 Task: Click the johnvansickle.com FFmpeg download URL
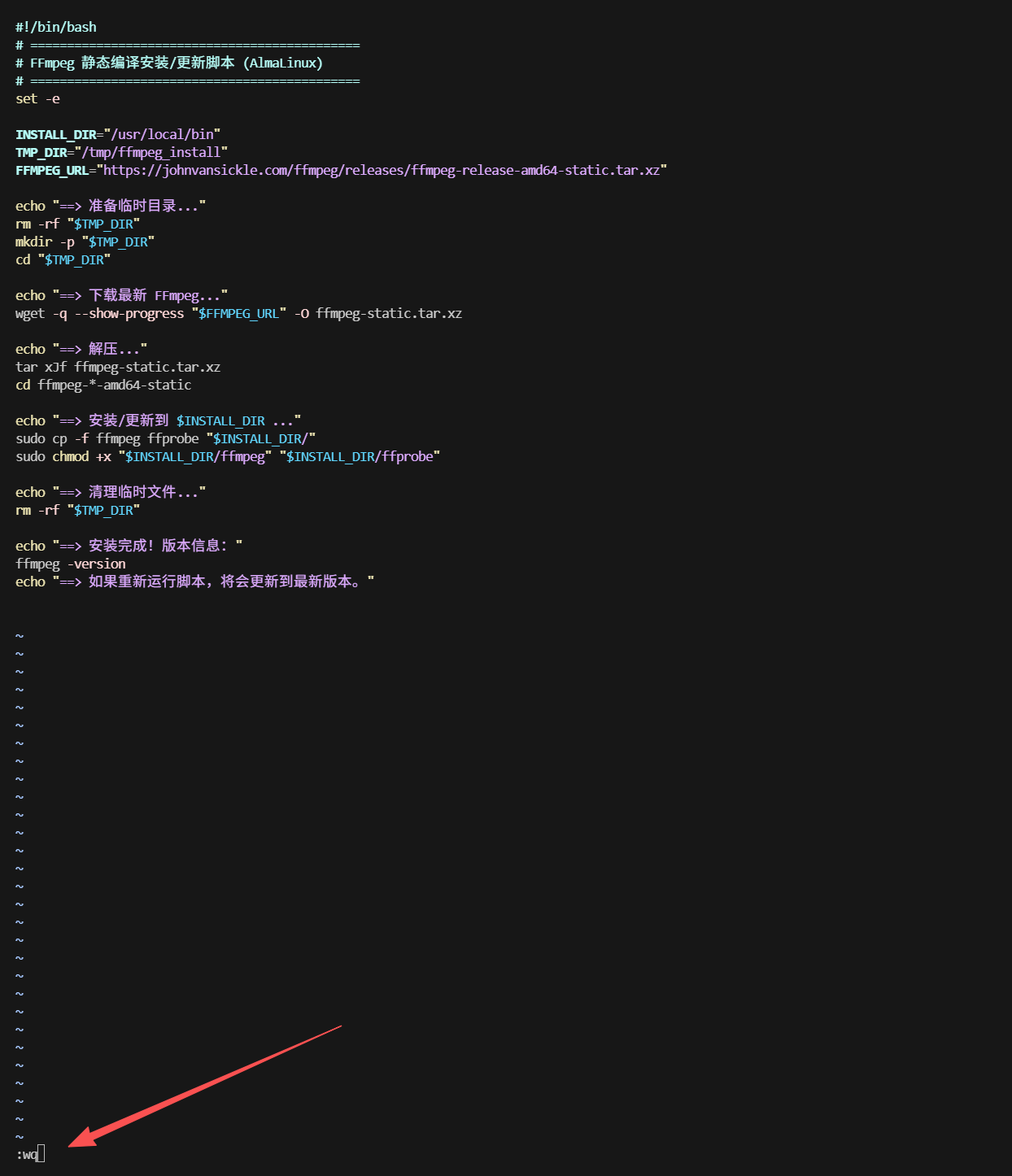tap(382, 170)
